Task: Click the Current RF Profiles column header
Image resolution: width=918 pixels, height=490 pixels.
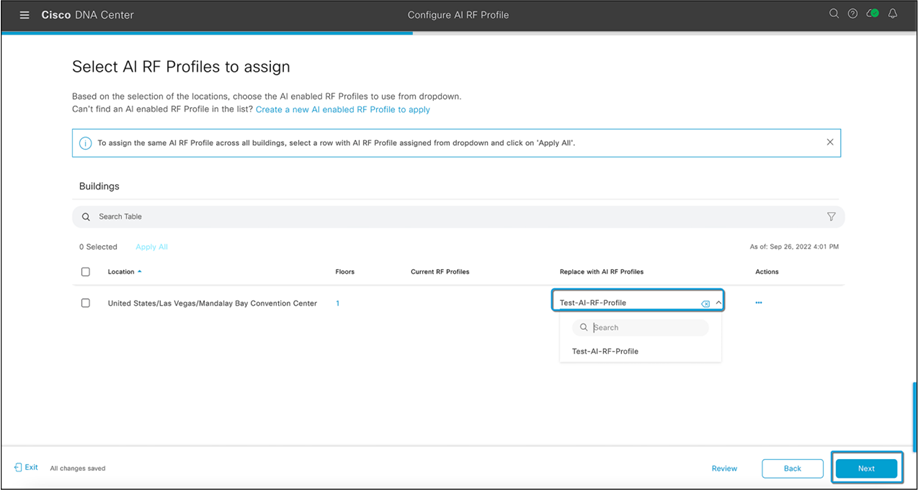Action: (x=440, y=272)
